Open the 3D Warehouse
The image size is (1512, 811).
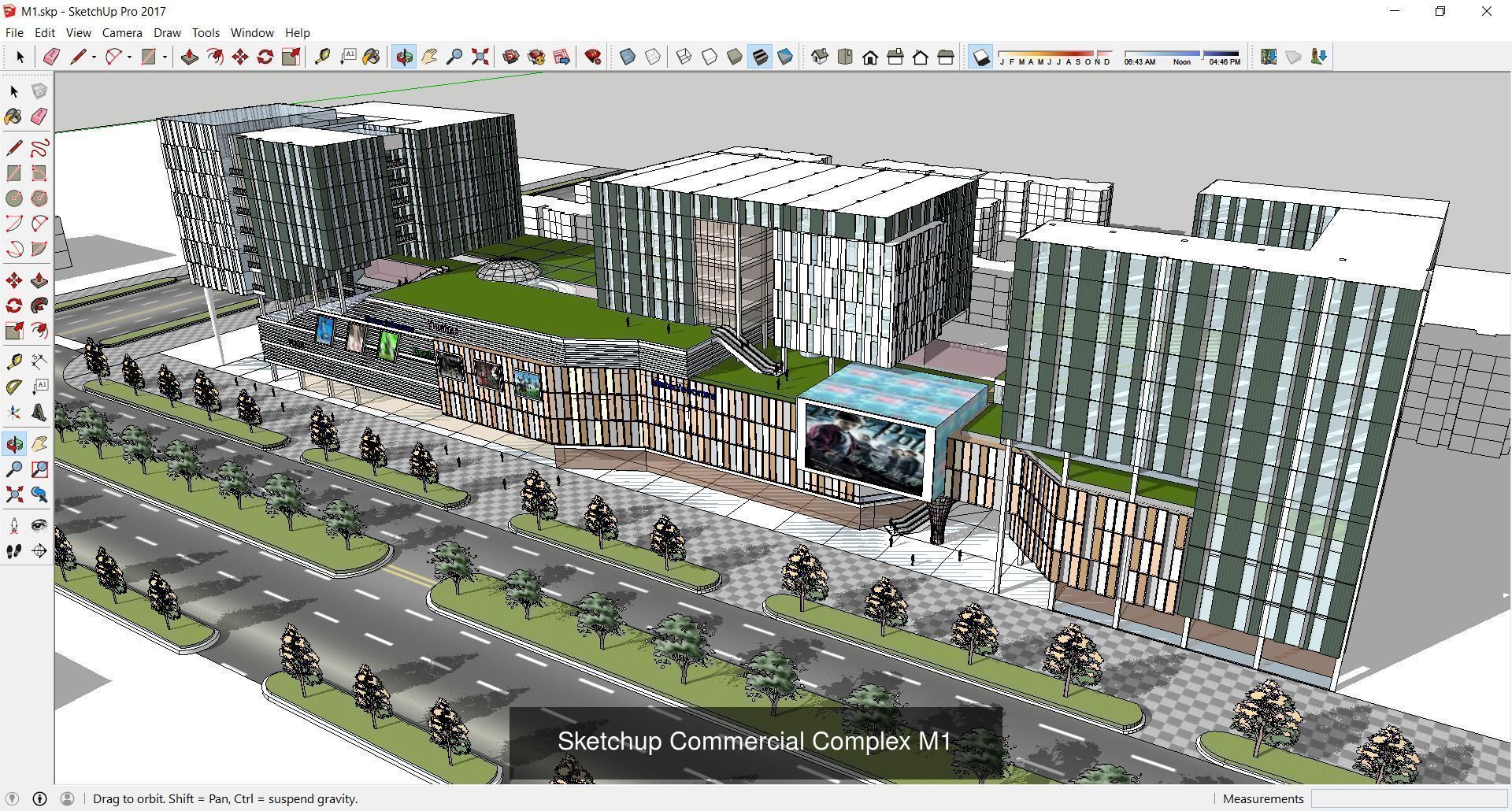click(511, 57)
